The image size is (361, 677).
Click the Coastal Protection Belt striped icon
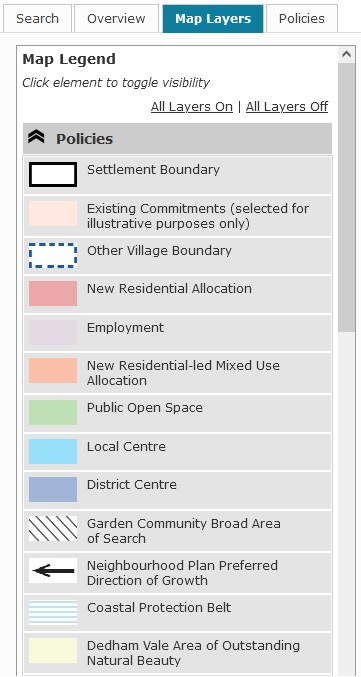coord(53,612)
